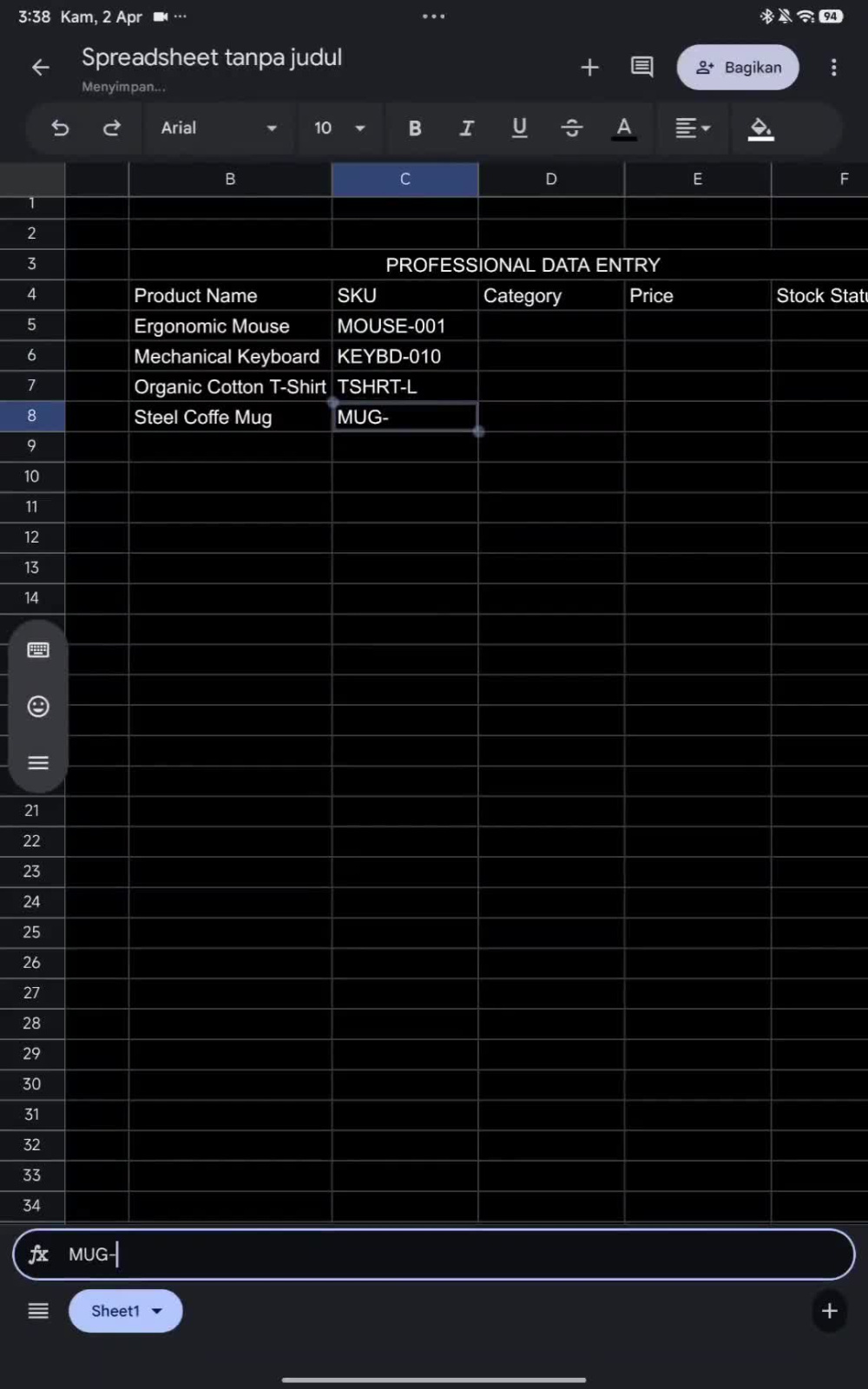The width and height of the screenshot is (868, 1389).
Task: Toggle strikethrough formatting
Action: (x=571, y=128)
